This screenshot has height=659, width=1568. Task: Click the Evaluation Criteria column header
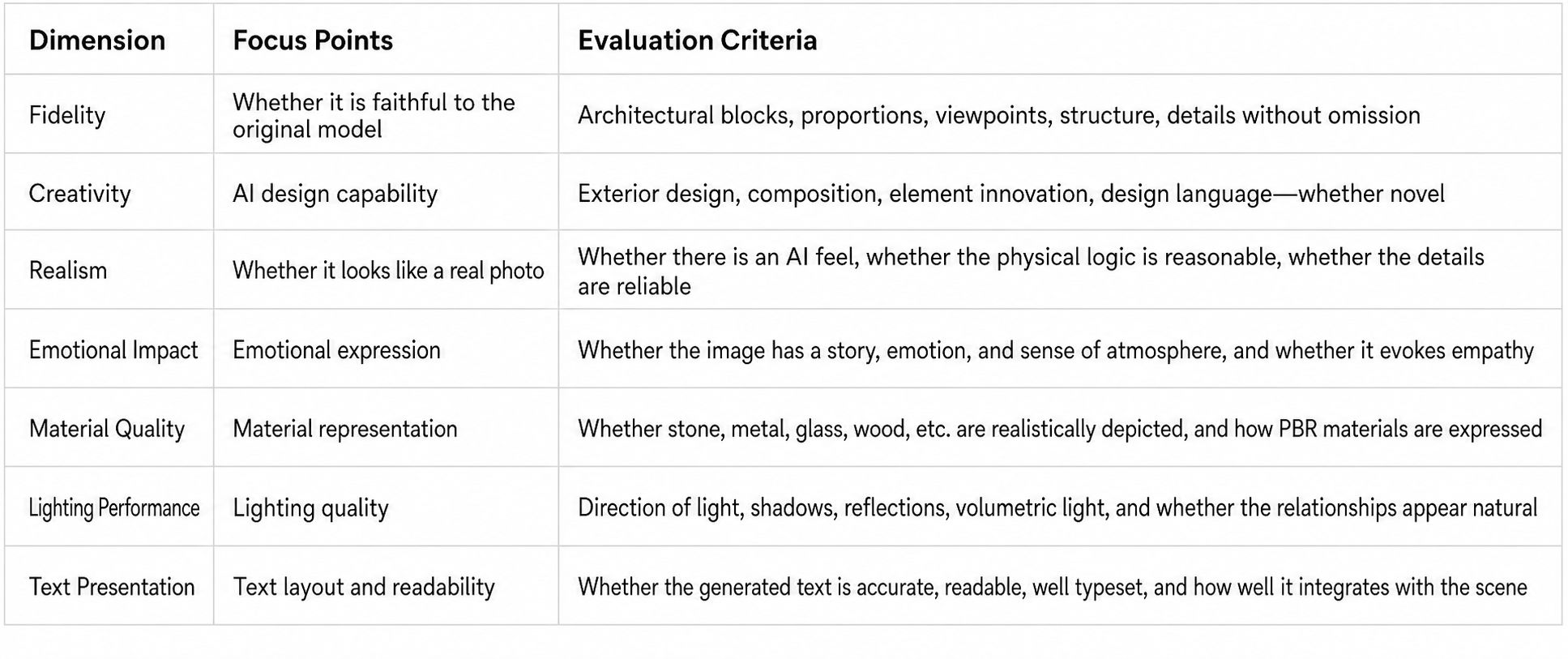[697, 41]
